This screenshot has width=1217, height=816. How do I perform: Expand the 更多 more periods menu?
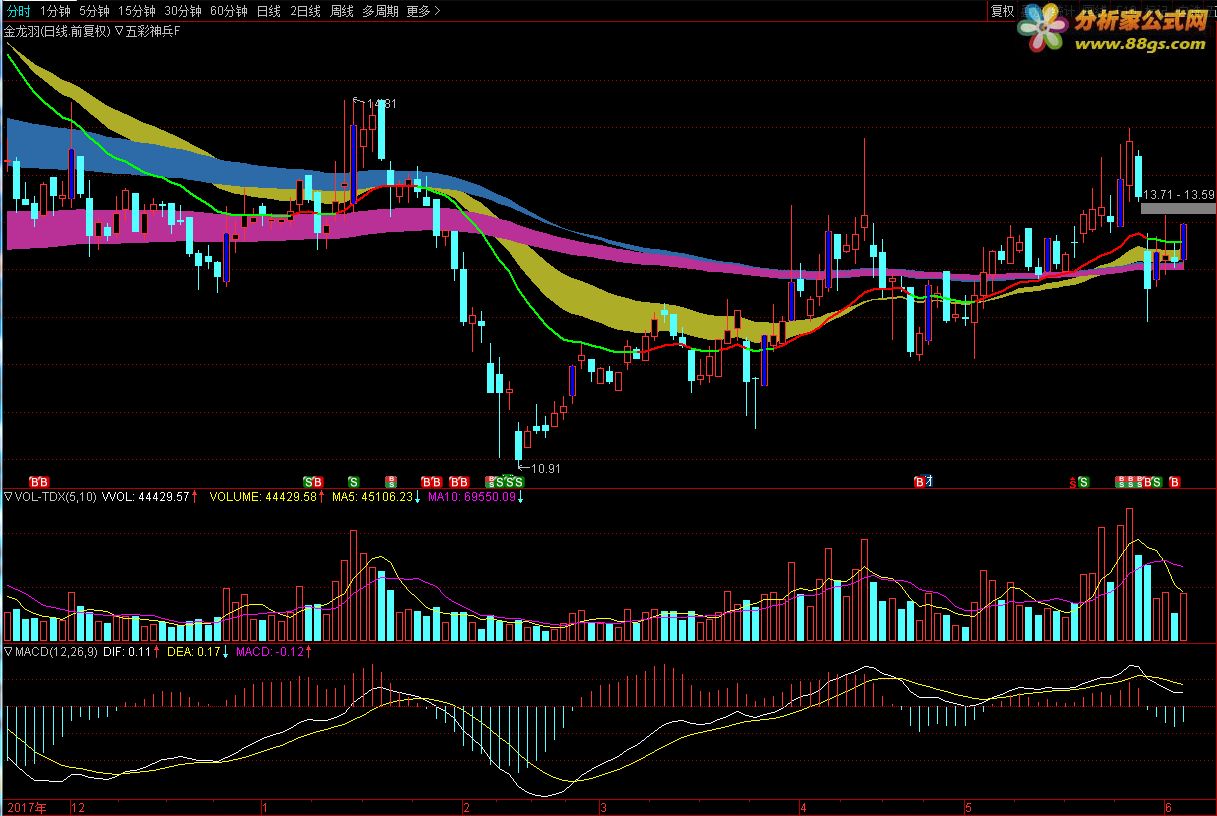pyautogui.click(x=423, y=11)
